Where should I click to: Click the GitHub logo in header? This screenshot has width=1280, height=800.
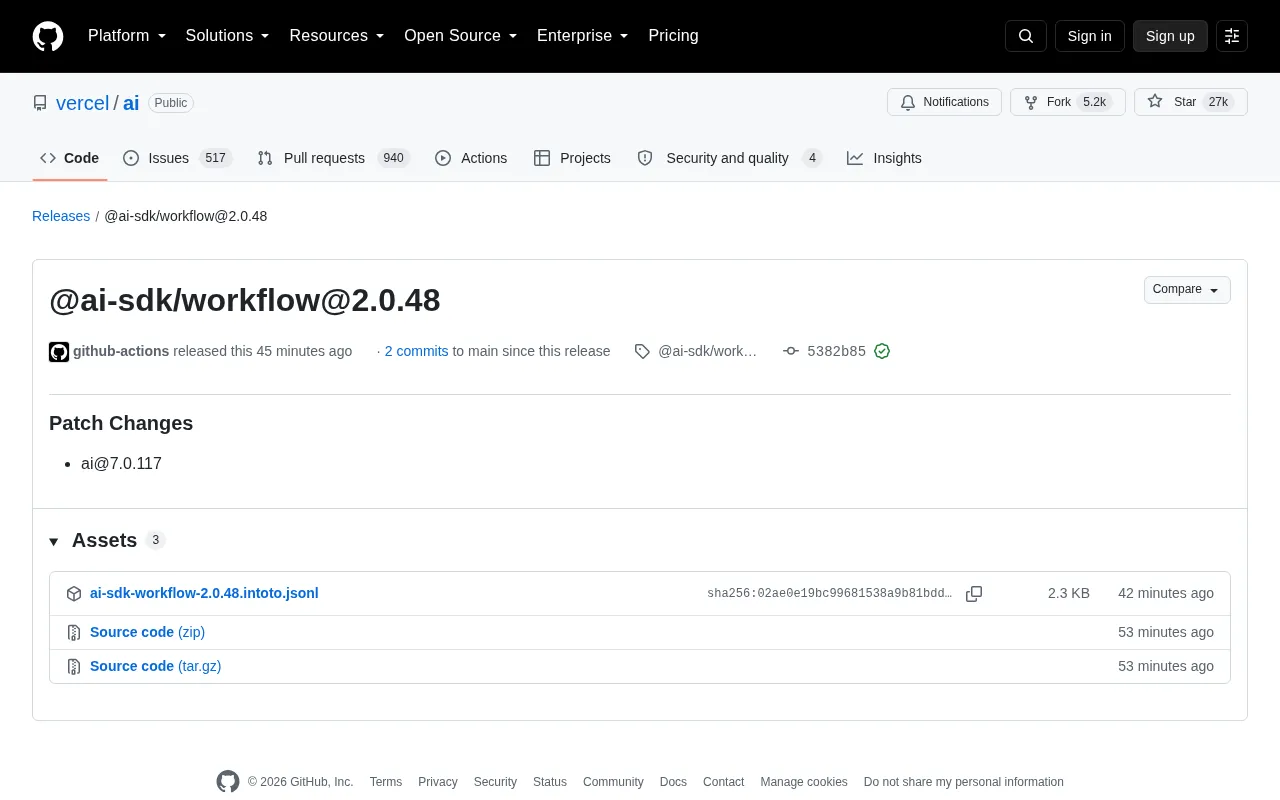pos(48,36)
